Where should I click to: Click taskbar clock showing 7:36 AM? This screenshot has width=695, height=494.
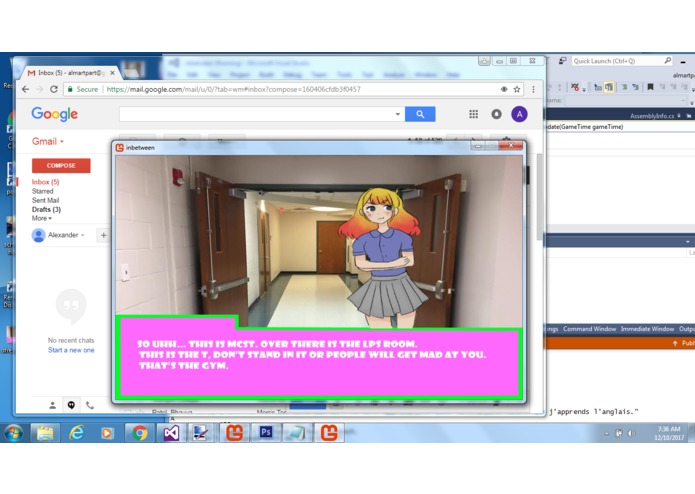click(669, 433)
